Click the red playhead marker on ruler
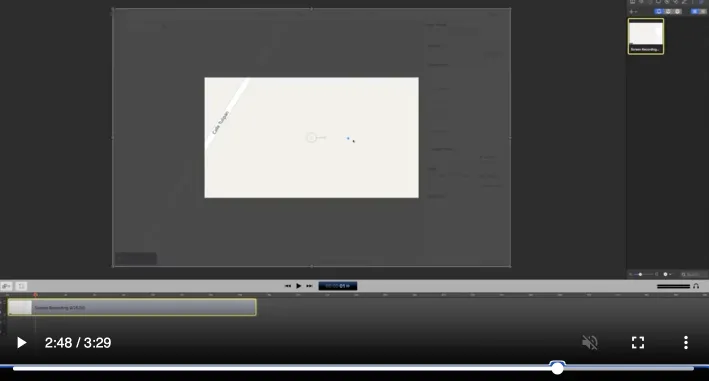This screenshot has width=709, height=381. coord(35,295)
